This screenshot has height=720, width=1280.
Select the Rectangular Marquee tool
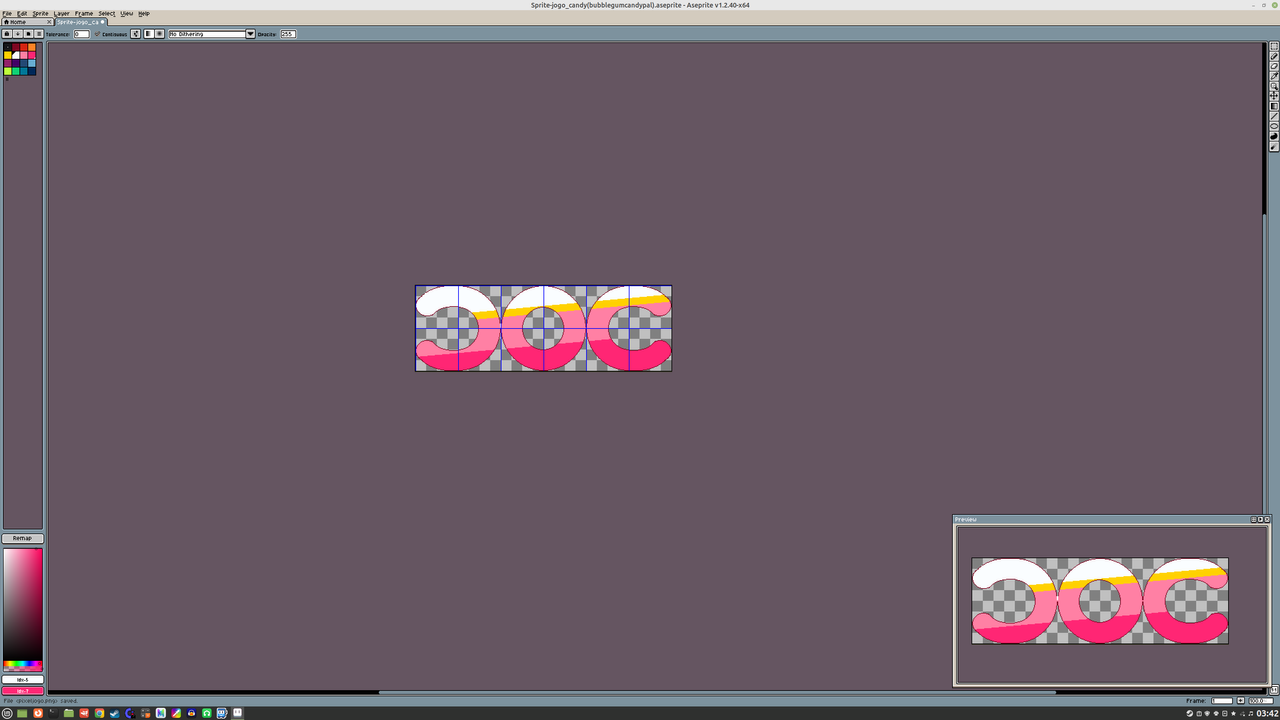pos(1274,46)
